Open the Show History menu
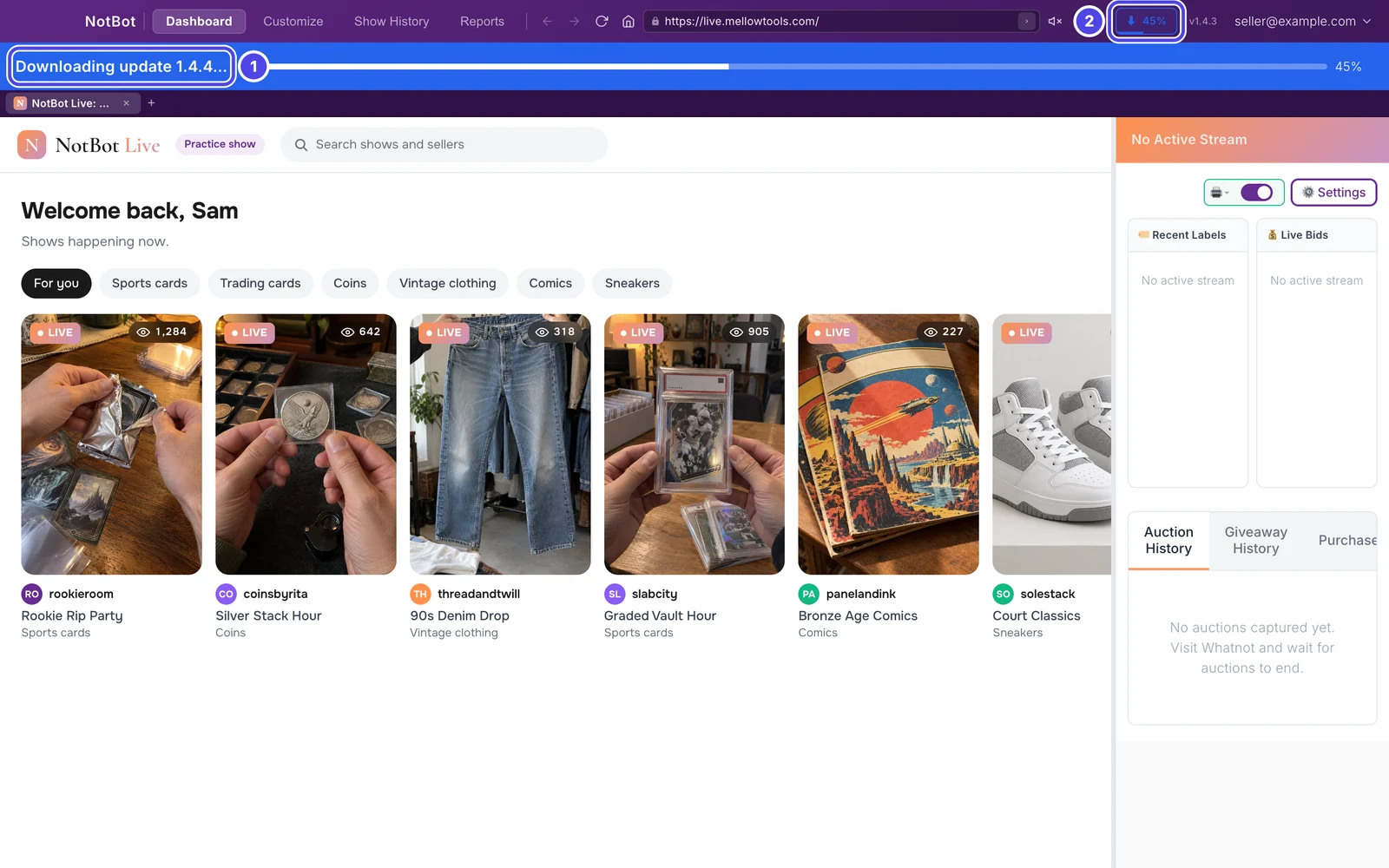Viewport: 1389px width, 868px height. [392, 21]
